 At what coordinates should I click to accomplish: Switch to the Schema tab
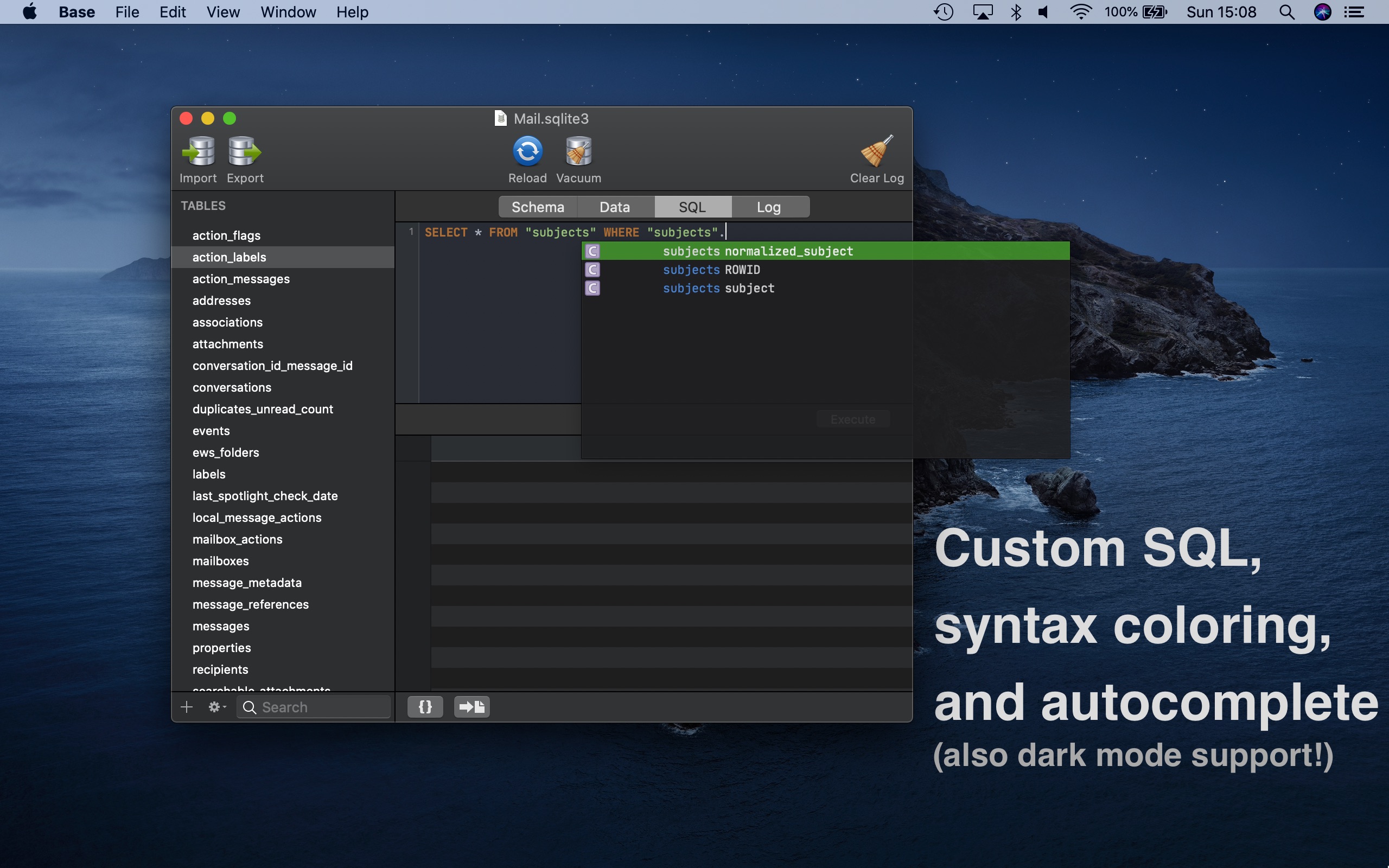[x=538, y=207]
